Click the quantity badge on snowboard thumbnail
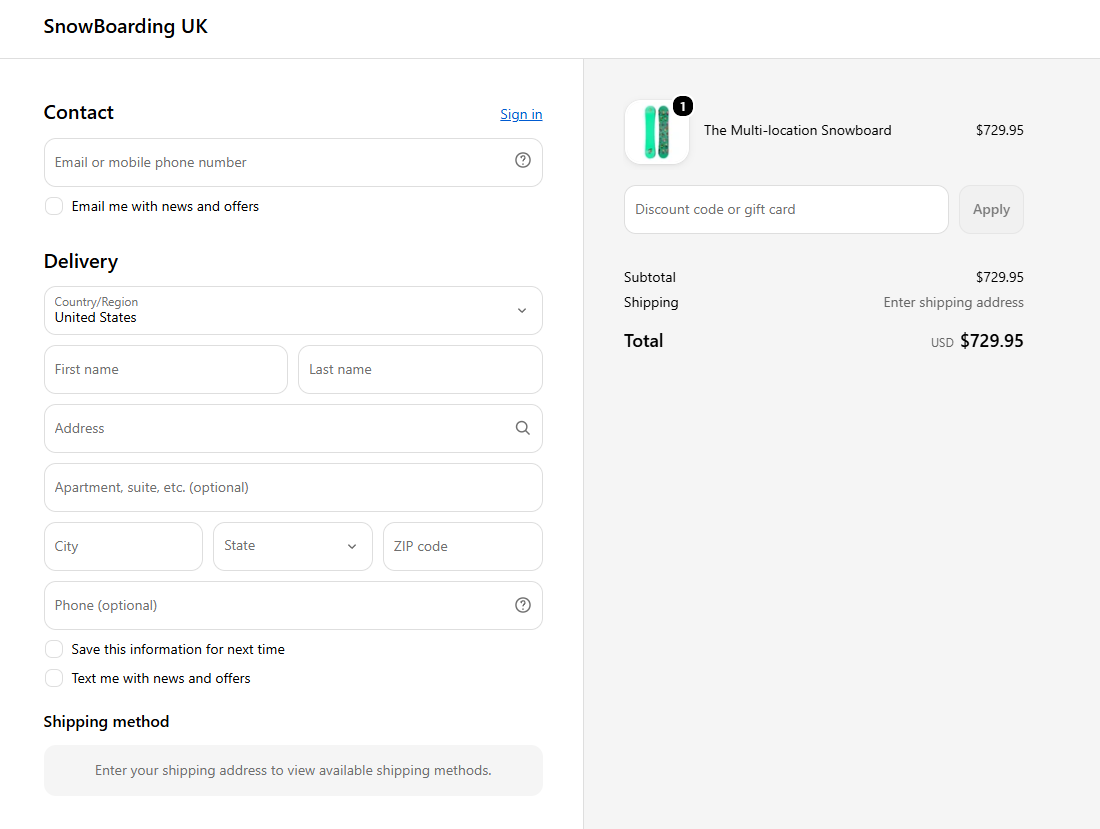 pos(683,107)
